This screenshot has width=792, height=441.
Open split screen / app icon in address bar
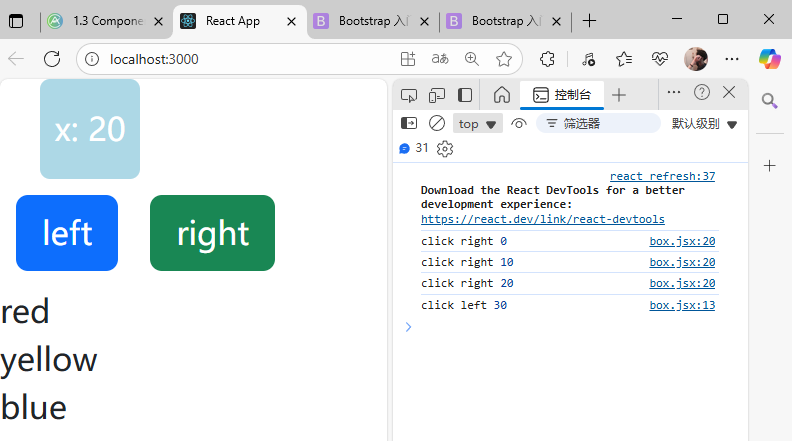pos(408,59)
